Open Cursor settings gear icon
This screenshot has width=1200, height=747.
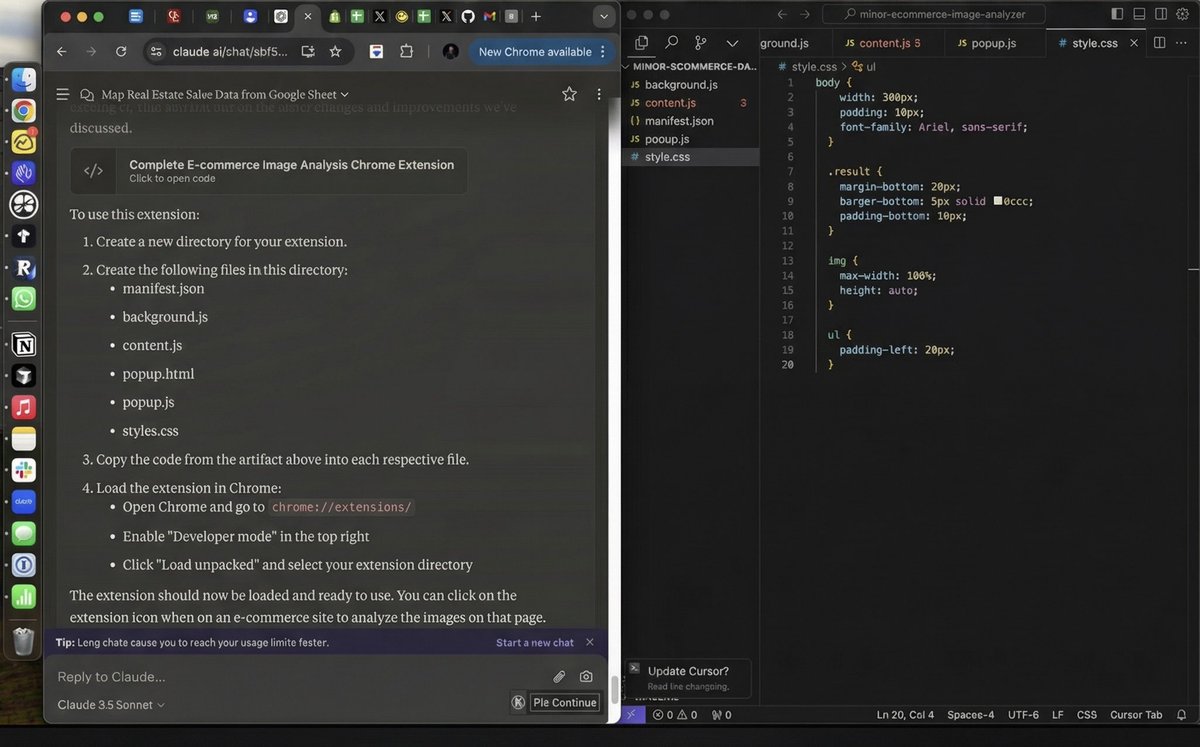click(1184, 14)
